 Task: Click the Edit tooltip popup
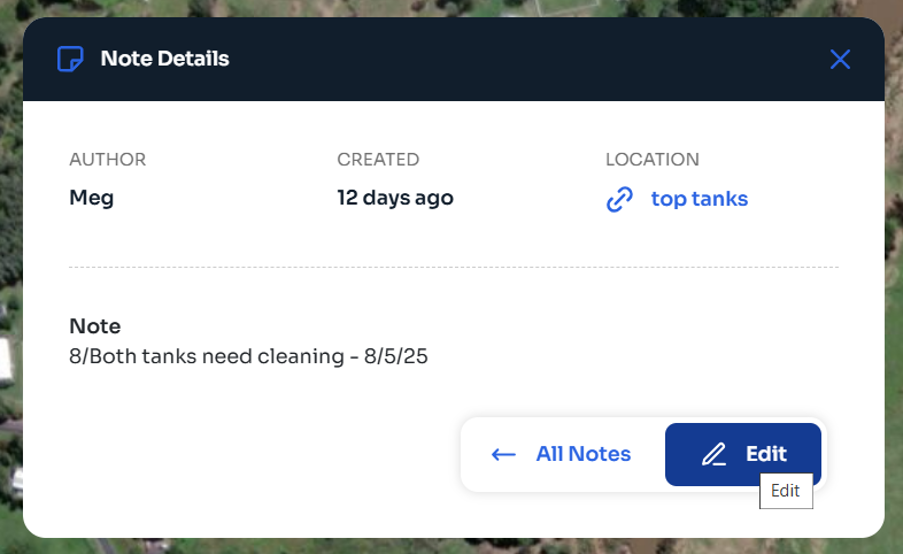pyautogui.click(x=786, y=491)
